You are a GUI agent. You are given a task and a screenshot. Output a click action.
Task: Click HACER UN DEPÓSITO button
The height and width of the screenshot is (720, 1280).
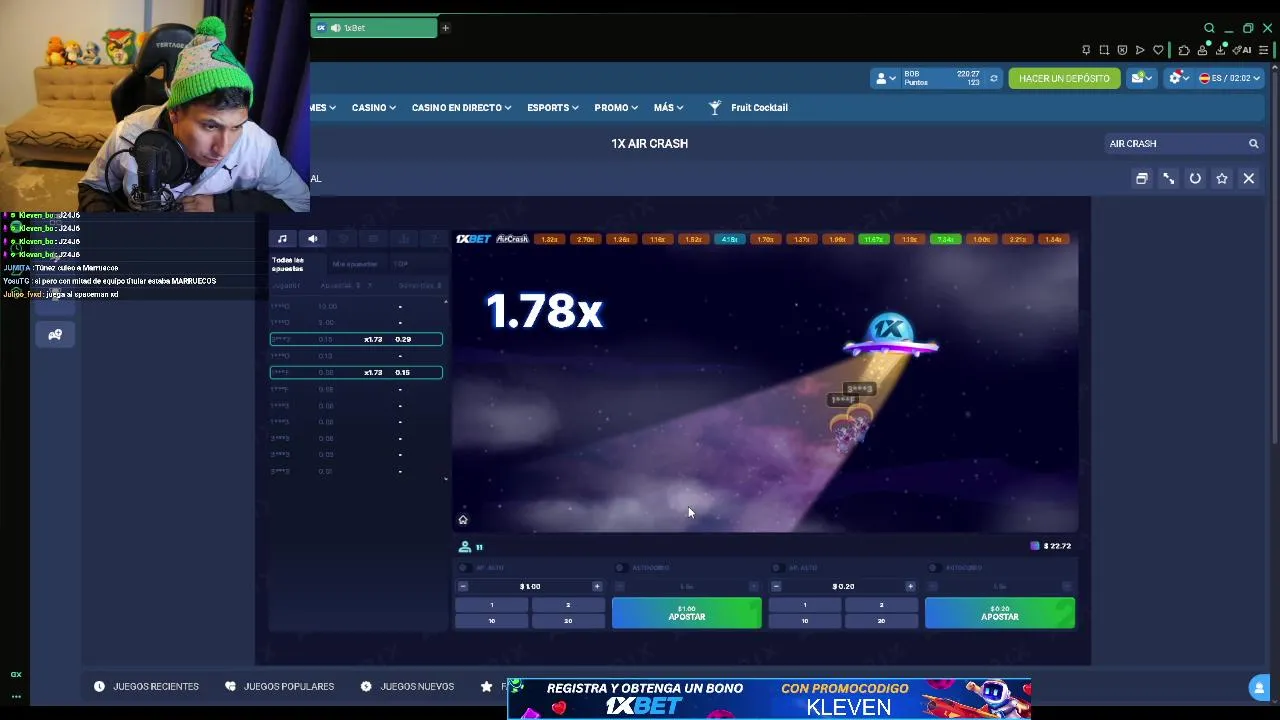(1064, 78)
